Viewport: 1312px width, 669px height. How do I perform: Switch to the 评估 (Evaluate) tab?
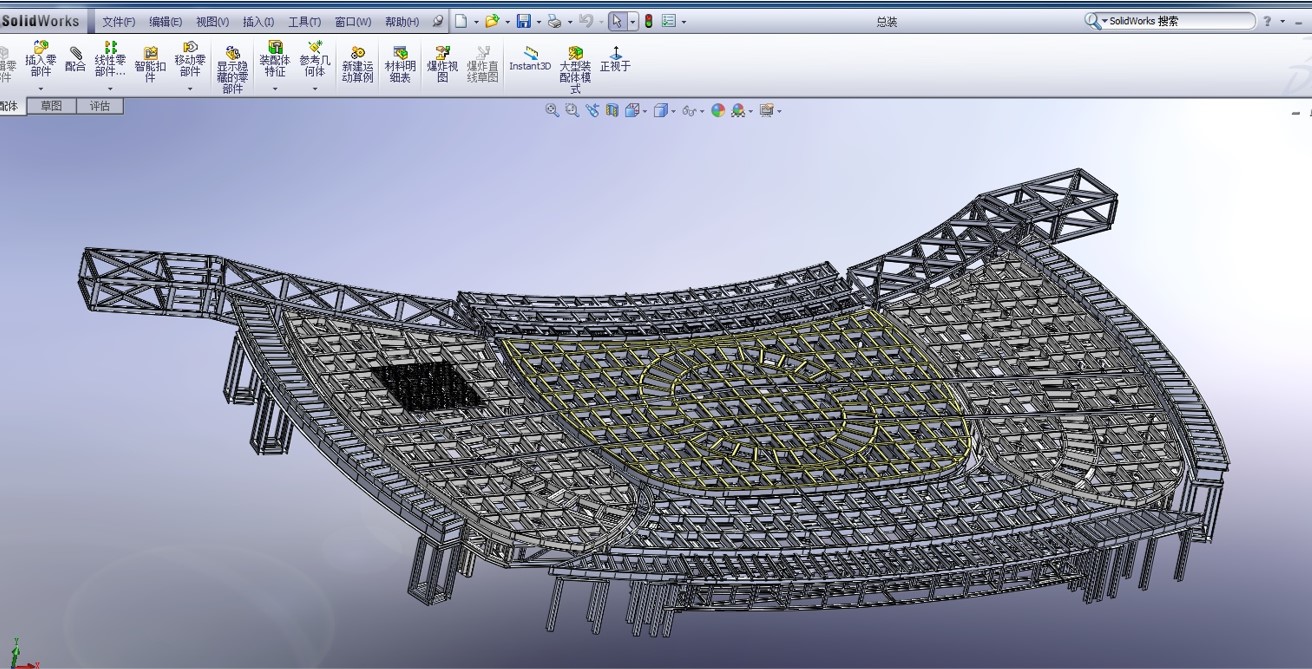[x=100, y=106]
